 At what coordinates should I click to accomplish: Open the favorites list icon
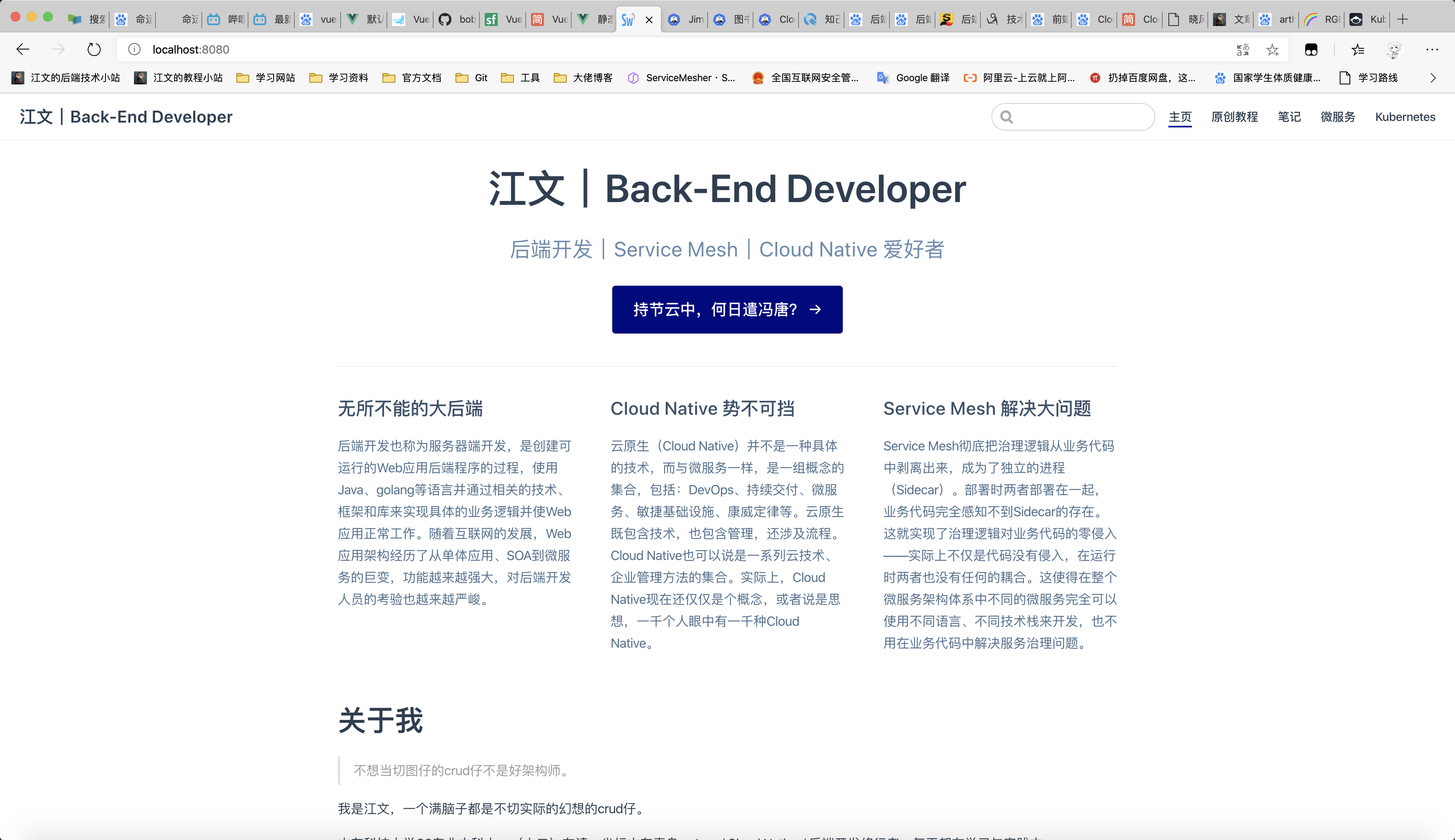(x=1358, y=50)
